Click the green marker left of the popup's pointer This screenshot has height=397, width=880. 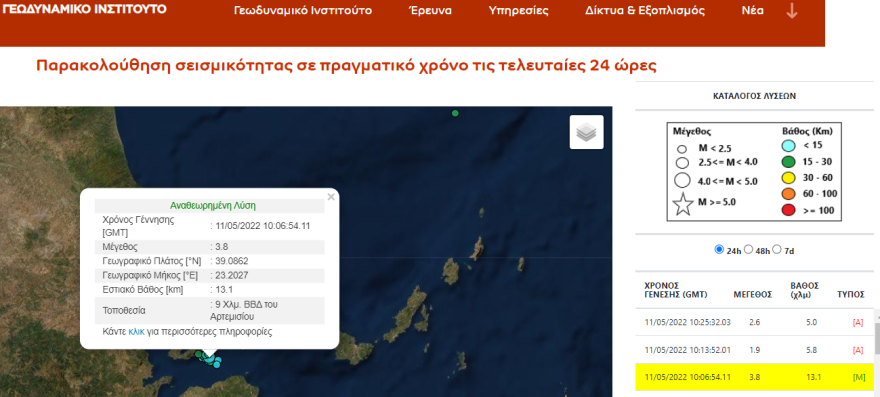coord(199,354)
